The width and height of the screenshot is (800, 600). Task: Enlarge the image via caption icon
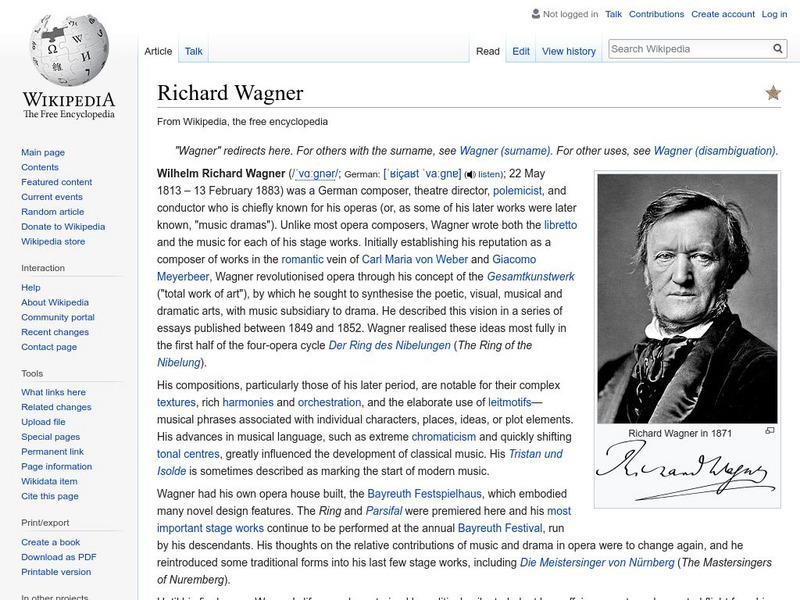coord(770,431)
